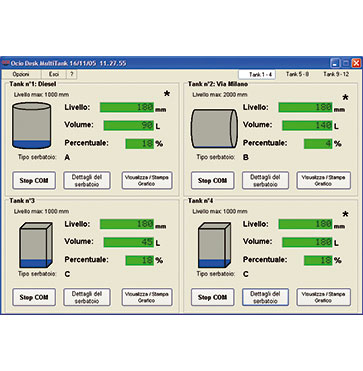
Task: Open Dettagli del serbatoio for Tank n°3
Action: (87, 297)
